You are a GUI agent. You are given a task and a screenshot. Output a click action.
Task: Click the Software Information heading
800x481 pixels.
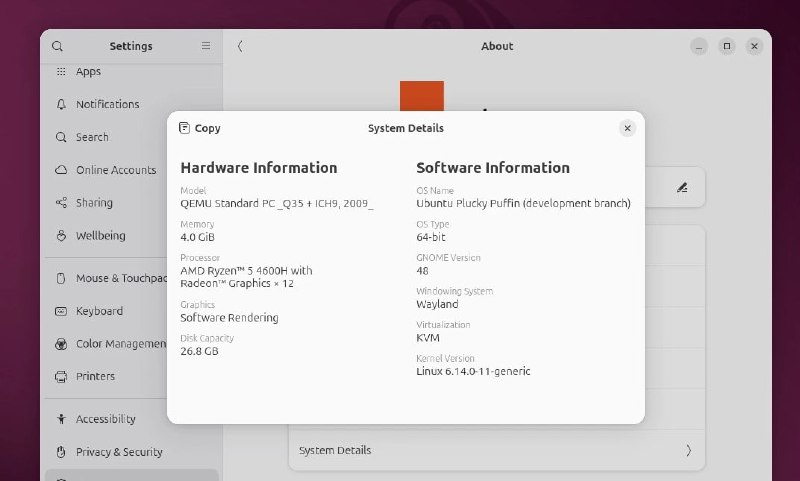[x=493, y=168]
